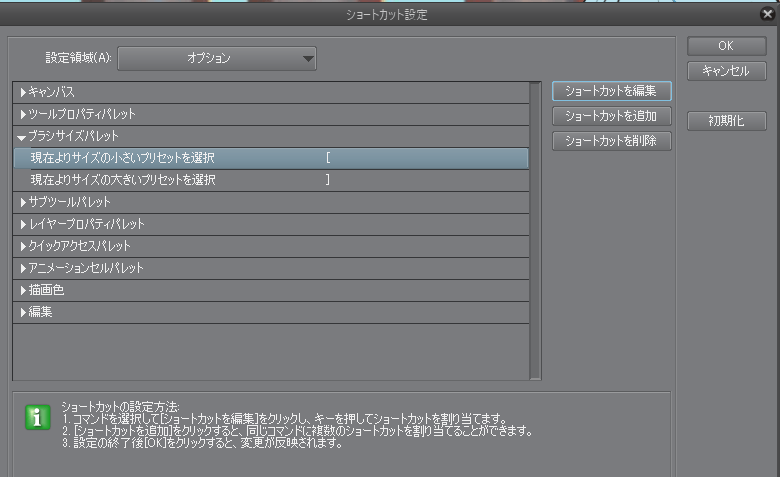The image size is (780, 477).
Task: Click the ] shortcut key value
Action: [328, 180]
